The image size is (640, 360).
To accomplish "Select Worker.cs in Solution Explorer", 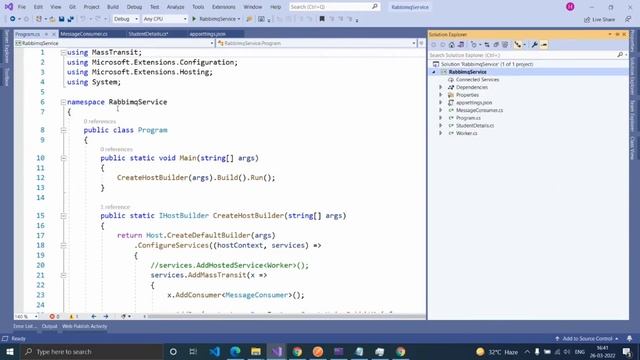I will point(467,133).
